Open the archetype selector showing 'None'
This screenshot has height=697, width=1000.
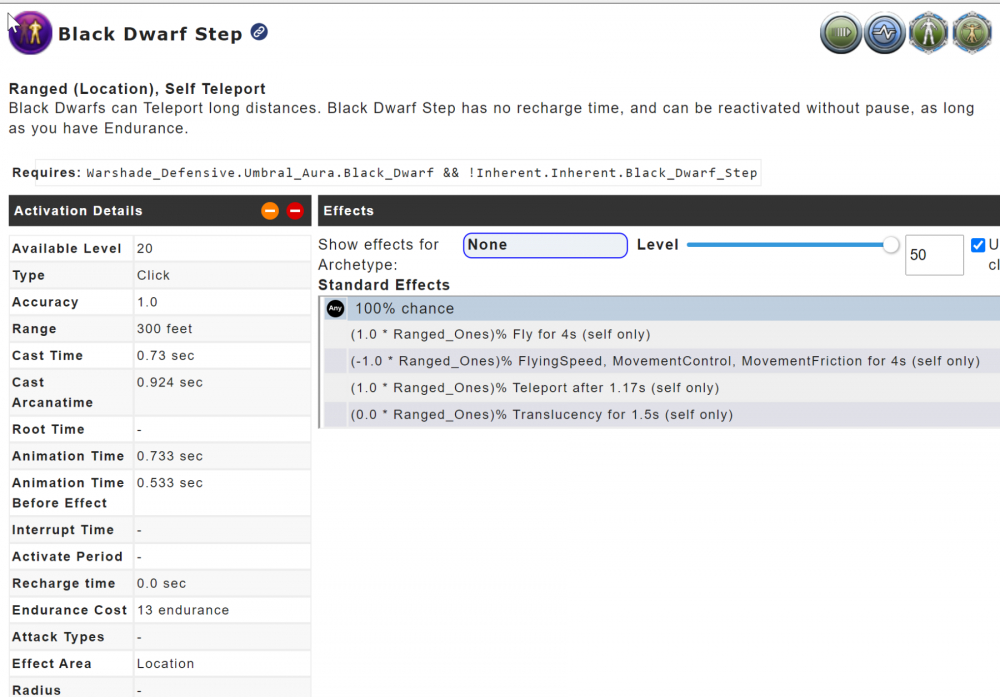tap(545, 245)
